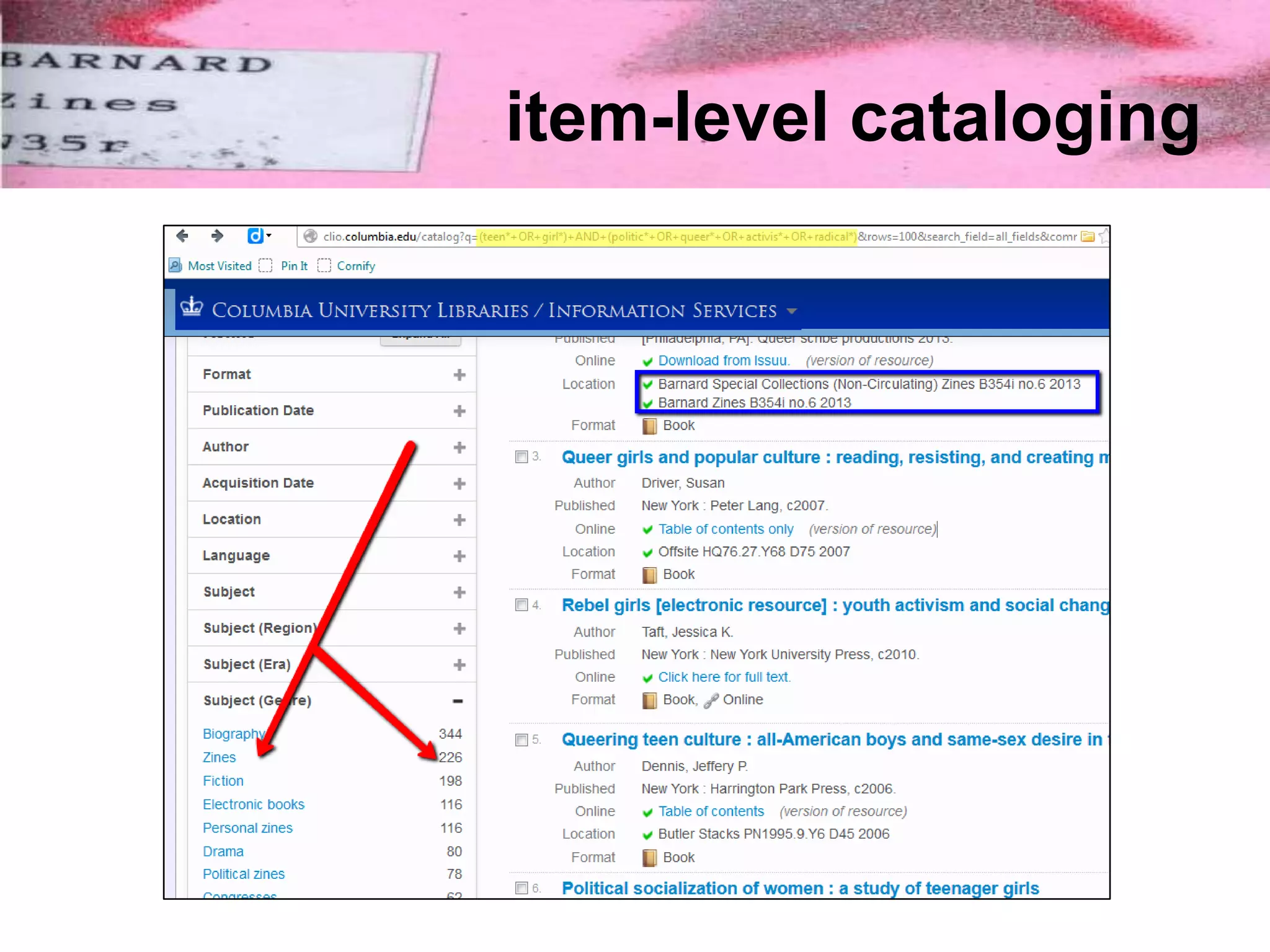The height and width of the screenshot is (952, 1270).
Task: Expand the Subject (Era) facet
Action: pyautogui.click(x=459, y=664)
